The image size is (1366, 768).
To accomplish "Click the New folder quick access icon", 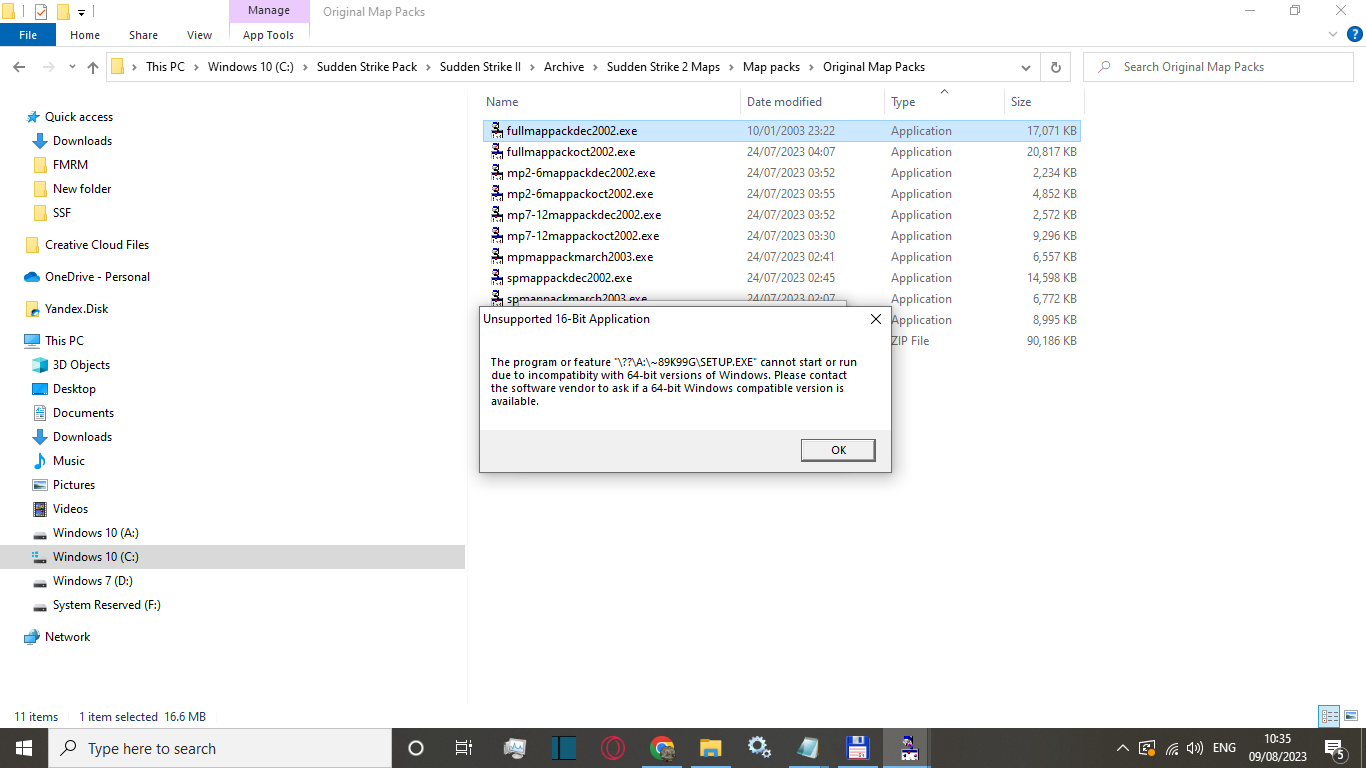I will click(63, 12).
